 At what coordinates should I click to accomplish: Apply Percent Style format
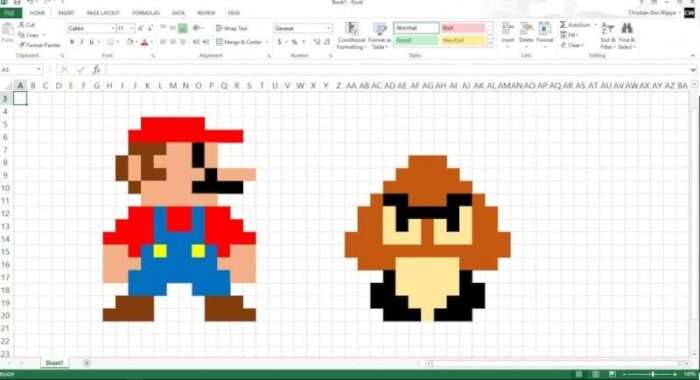[294, 42]
